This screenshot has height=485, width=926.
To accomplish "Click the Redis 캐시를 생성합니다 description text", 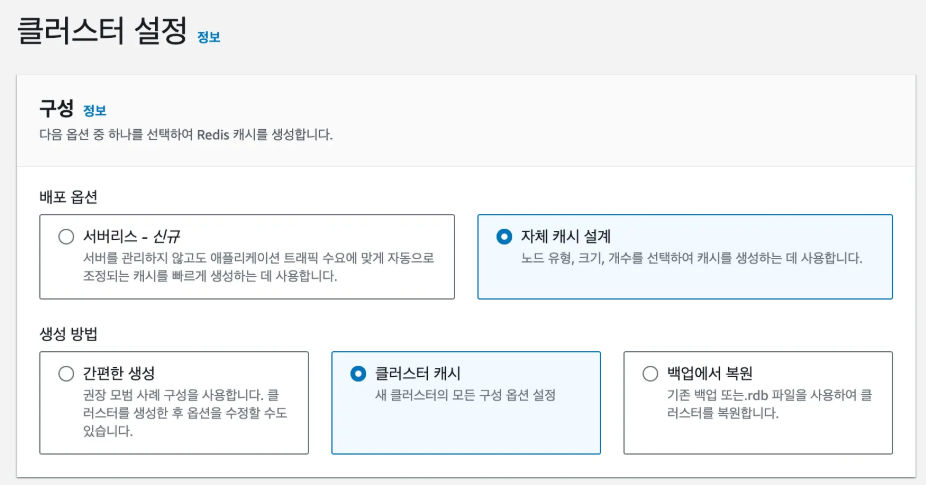I will tap(186, 135).
